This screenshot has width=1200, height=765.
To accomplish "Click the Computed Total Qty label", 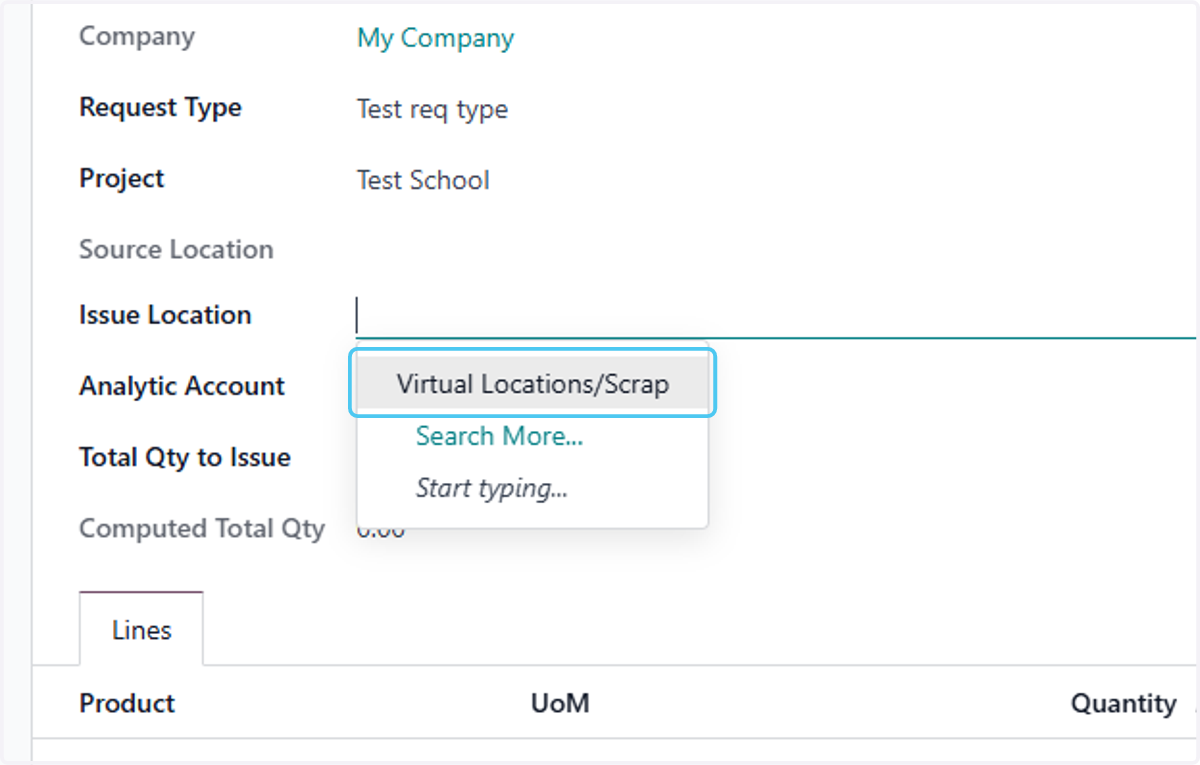I will point(202,528).
